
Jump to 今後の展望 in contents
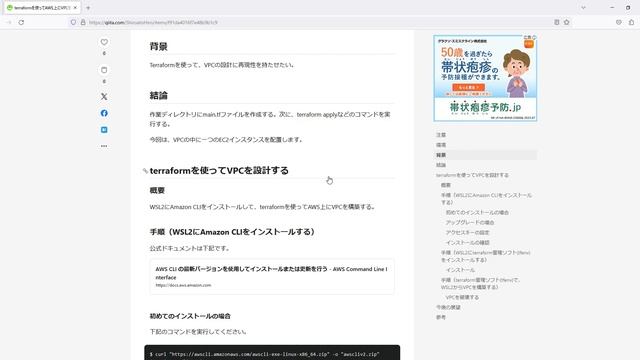click(448, 307)
